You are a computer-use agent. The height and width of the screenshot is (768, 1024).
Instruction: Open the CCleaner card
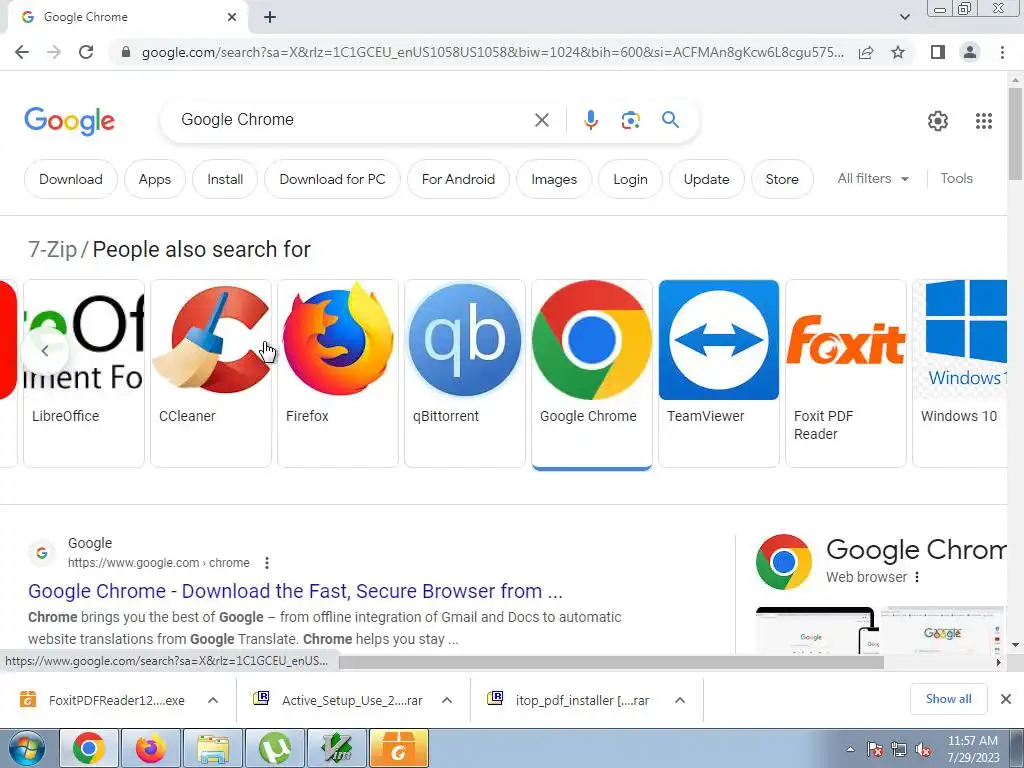[211, 374]
